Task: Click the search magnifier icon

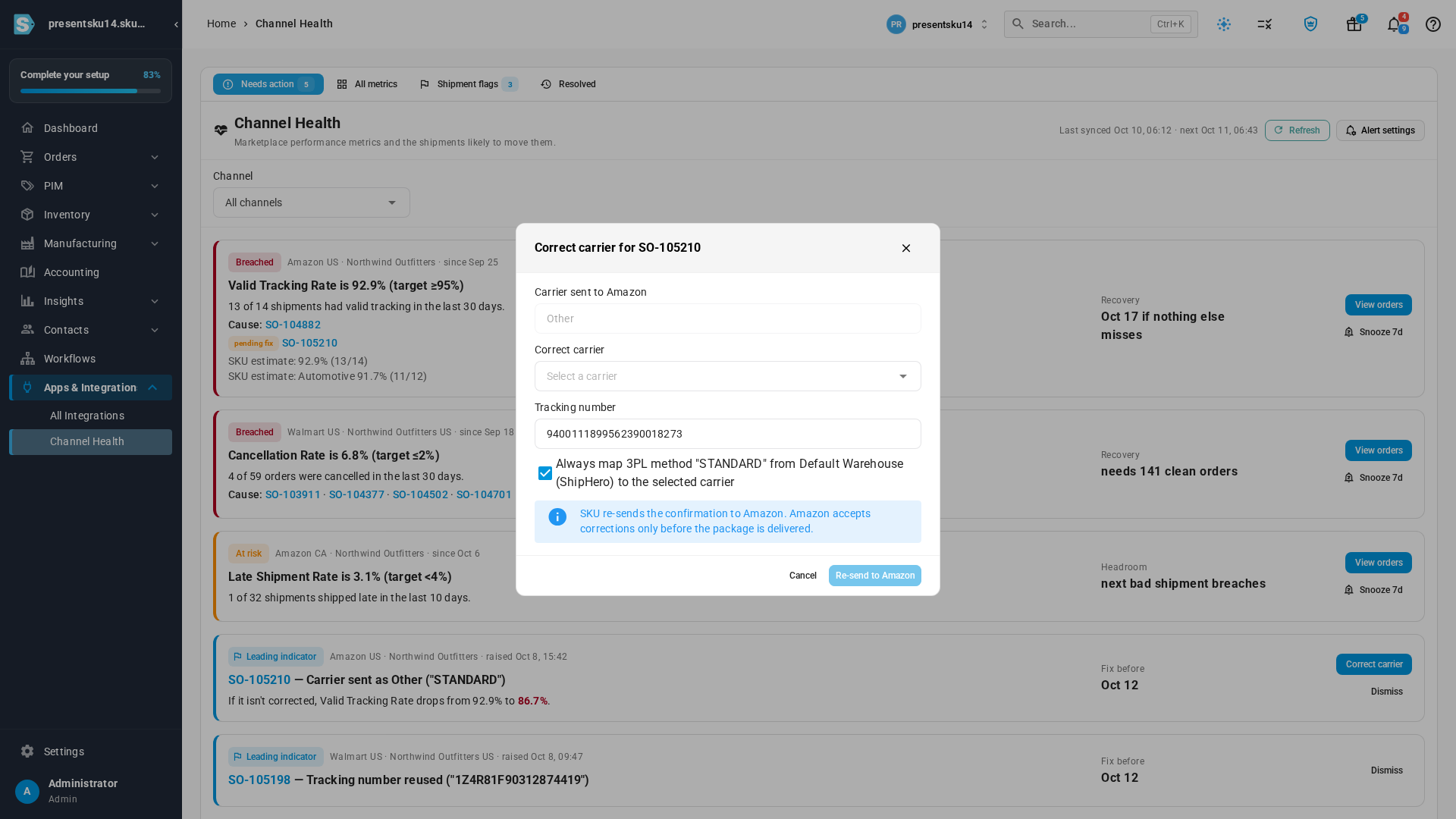Action: pos(1018,24)
